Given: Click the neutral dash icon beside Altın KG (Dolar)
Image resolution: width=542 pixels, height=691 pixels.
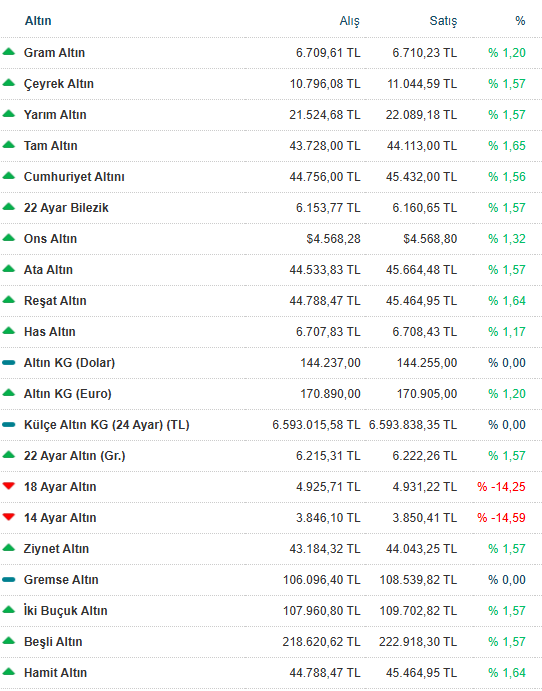Looking at the screenshot, I should (8, 363).
